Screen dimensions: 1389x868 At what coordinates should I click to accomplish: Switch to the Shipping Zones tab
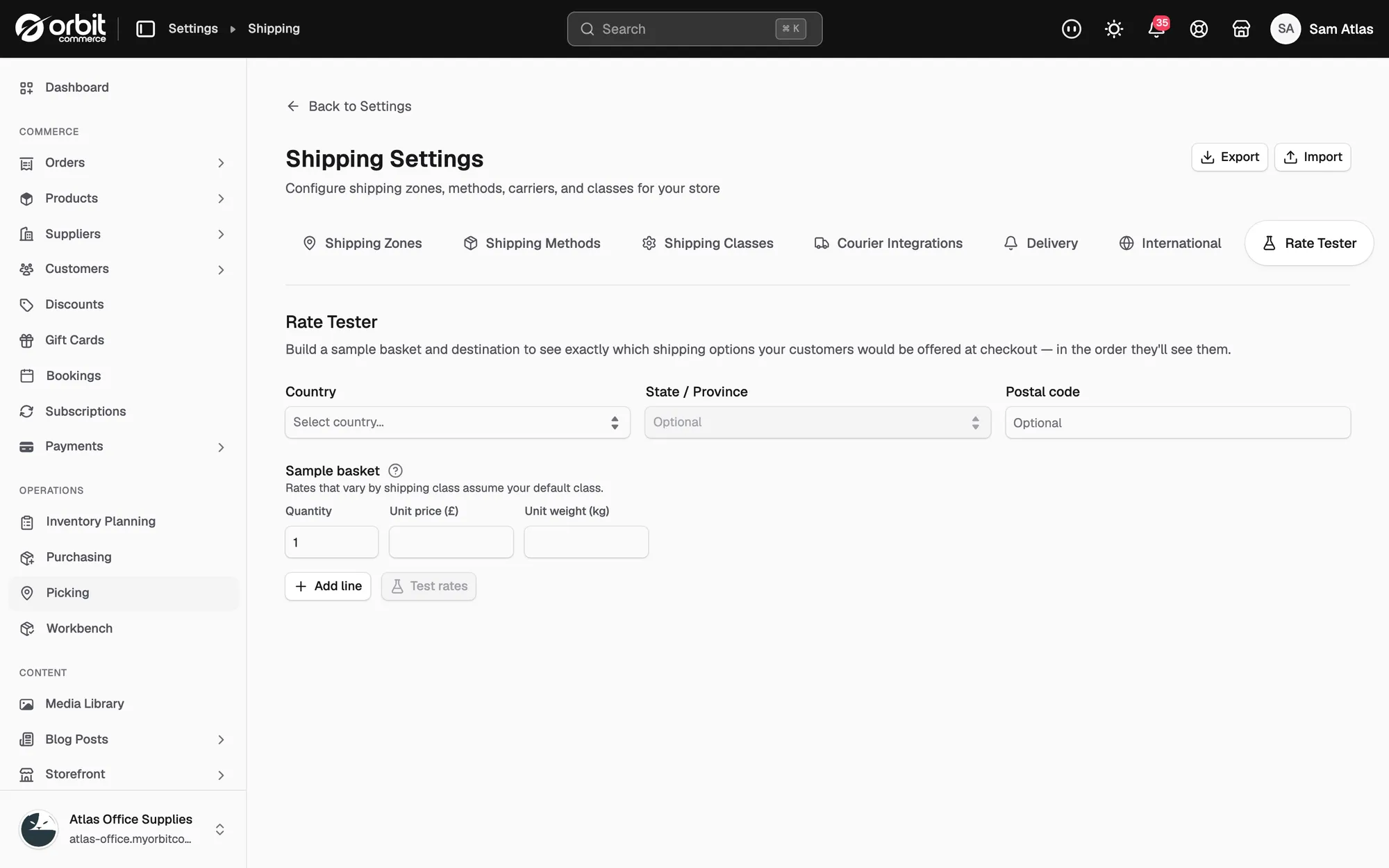click(363, 243)
